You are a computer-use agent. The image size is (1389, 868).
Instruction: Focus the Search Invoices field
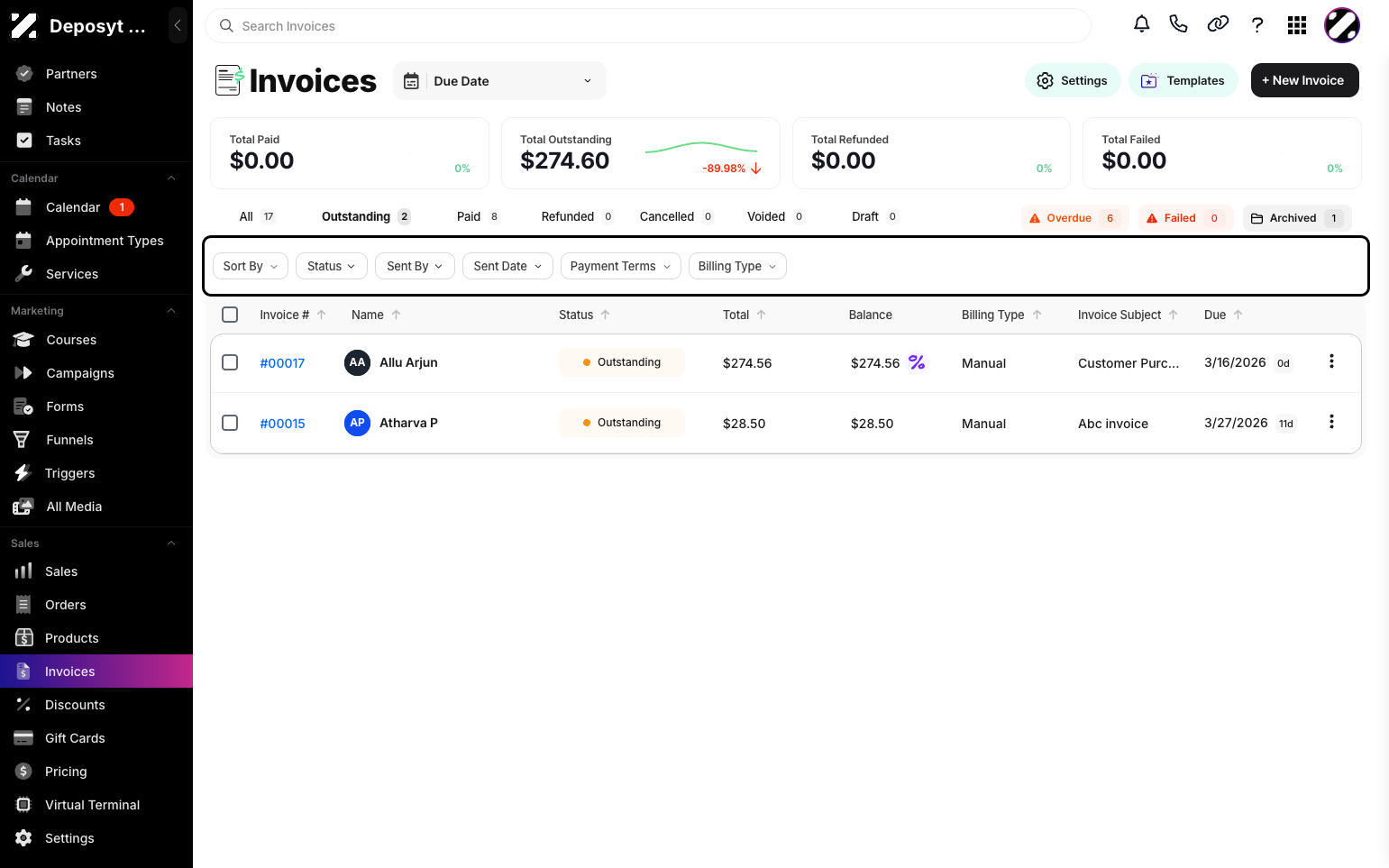coord(648,26)
